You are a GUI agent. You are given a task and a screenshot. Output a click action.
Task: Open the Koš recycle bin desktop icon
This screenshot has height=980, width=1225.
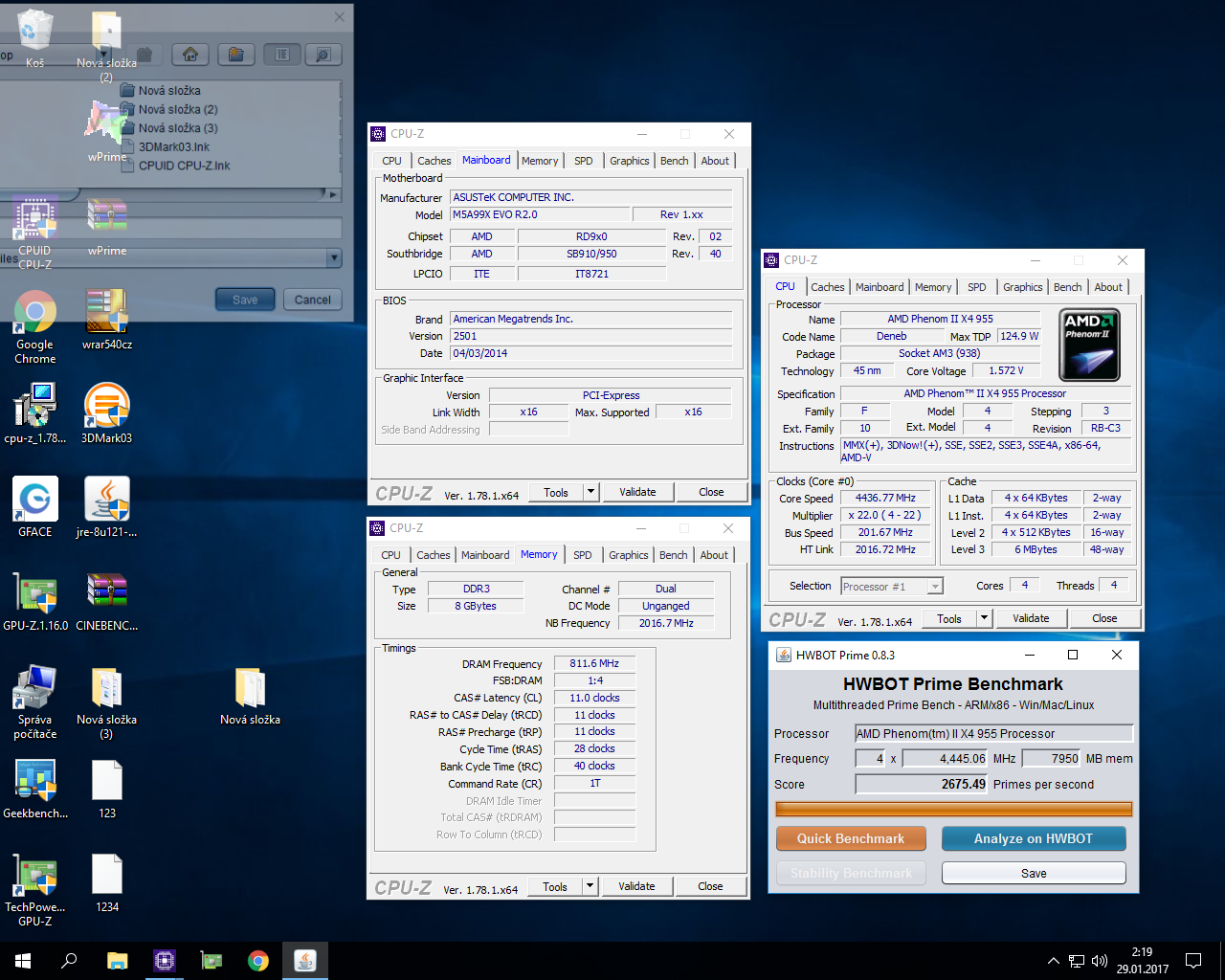point(35,36)
